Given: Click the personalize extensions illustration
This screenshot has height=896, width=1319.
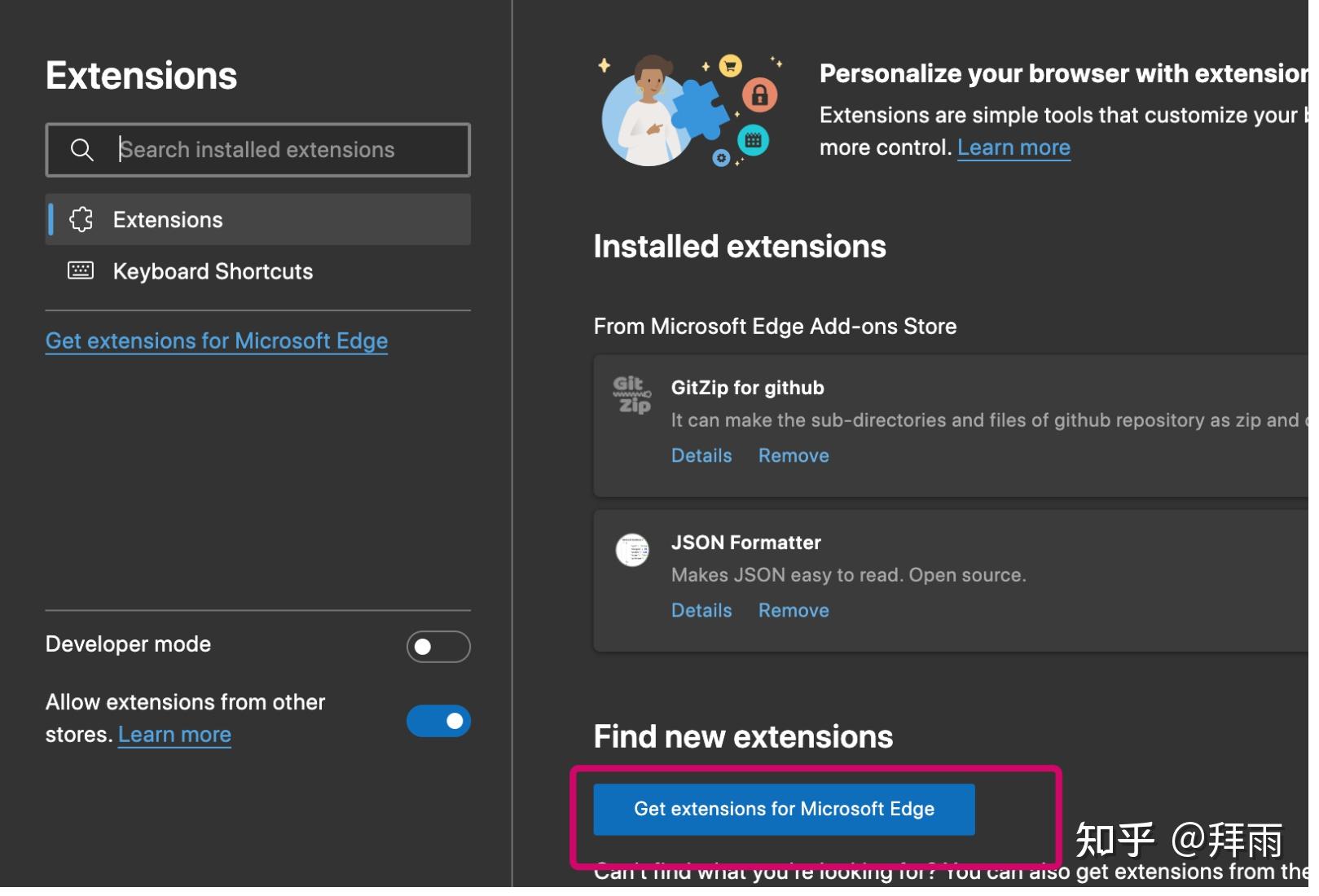Looking at the screenshot, I should tap(688, 110).
